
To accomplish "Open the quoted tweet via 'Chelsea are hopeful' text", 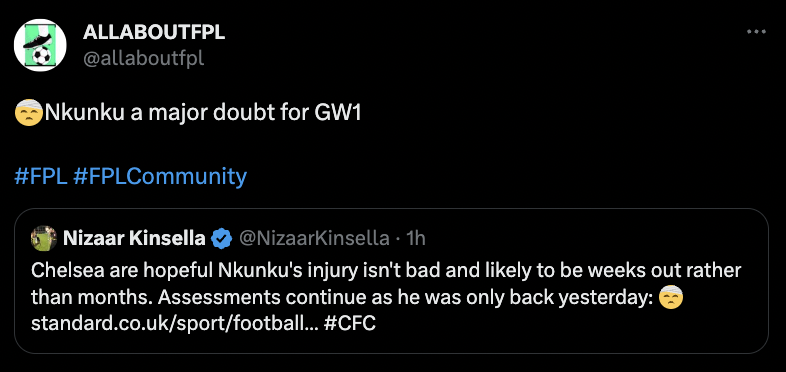I will coord(122,271).
